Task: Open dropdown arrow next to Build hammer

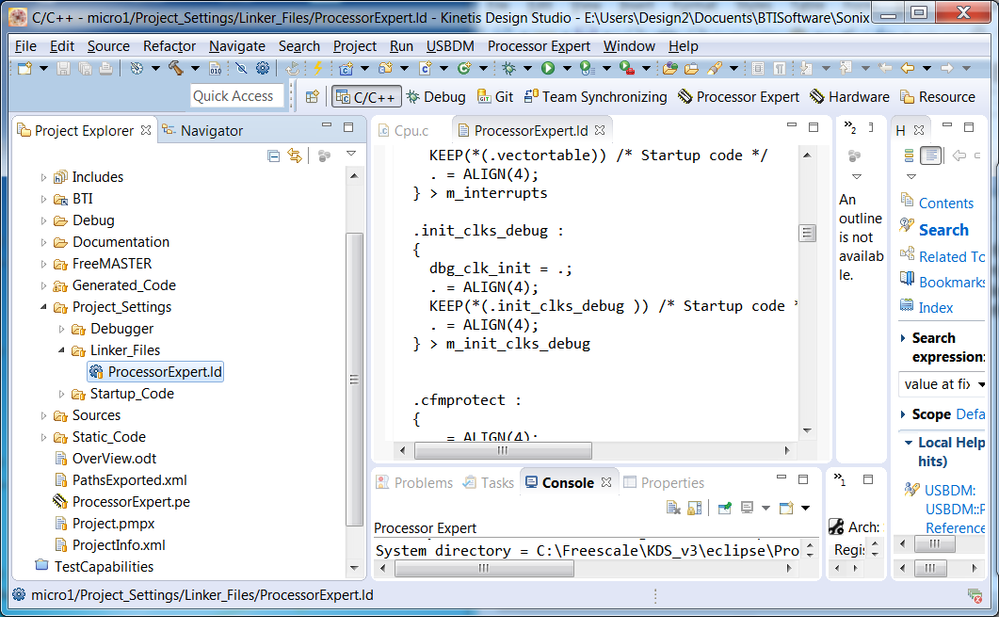Action: pyautogui.click(x=195, y=68)
